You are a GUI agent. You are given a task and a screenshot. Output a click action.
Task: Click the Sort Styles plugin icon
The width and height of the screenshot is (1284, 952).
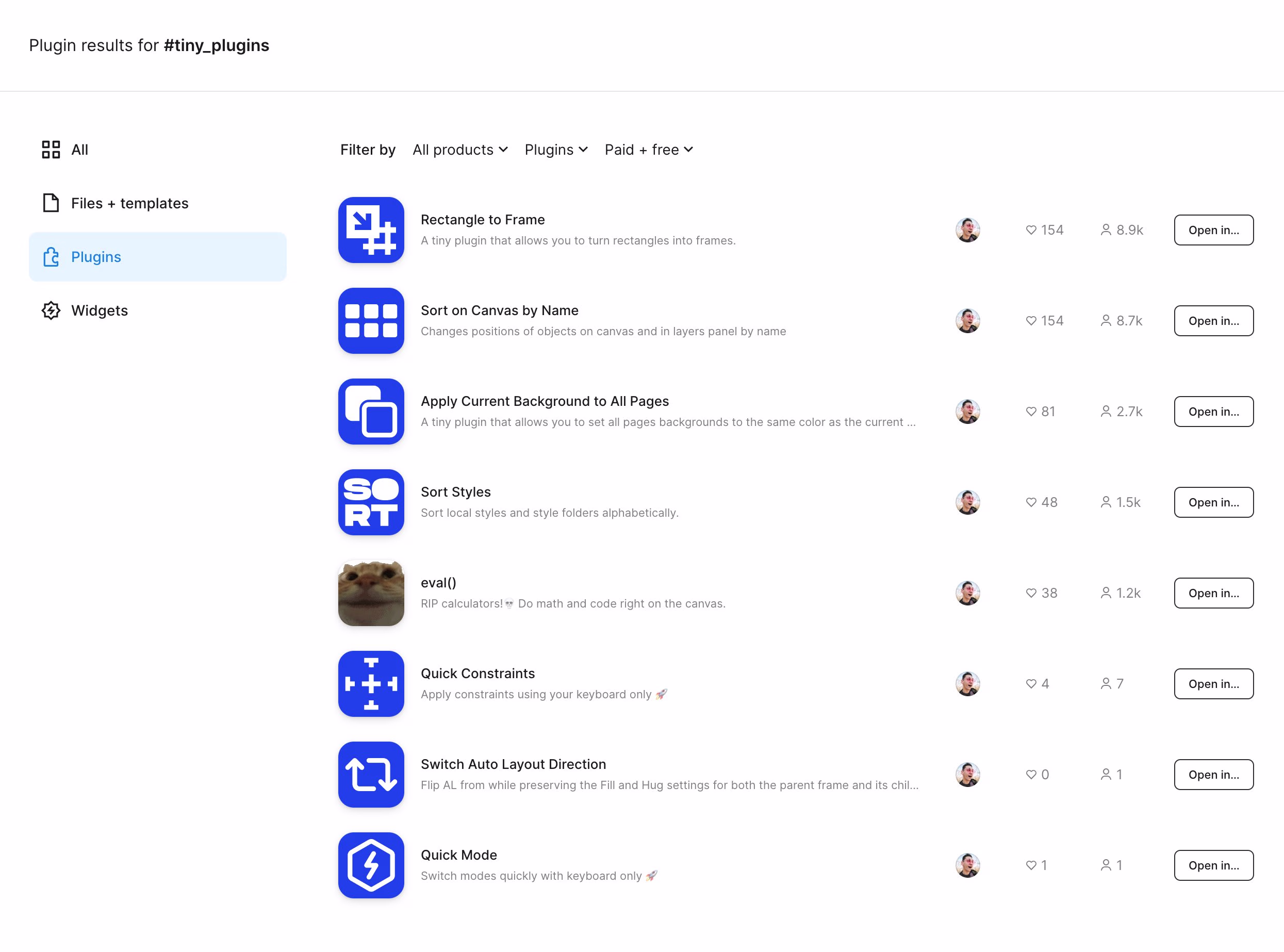371,502
